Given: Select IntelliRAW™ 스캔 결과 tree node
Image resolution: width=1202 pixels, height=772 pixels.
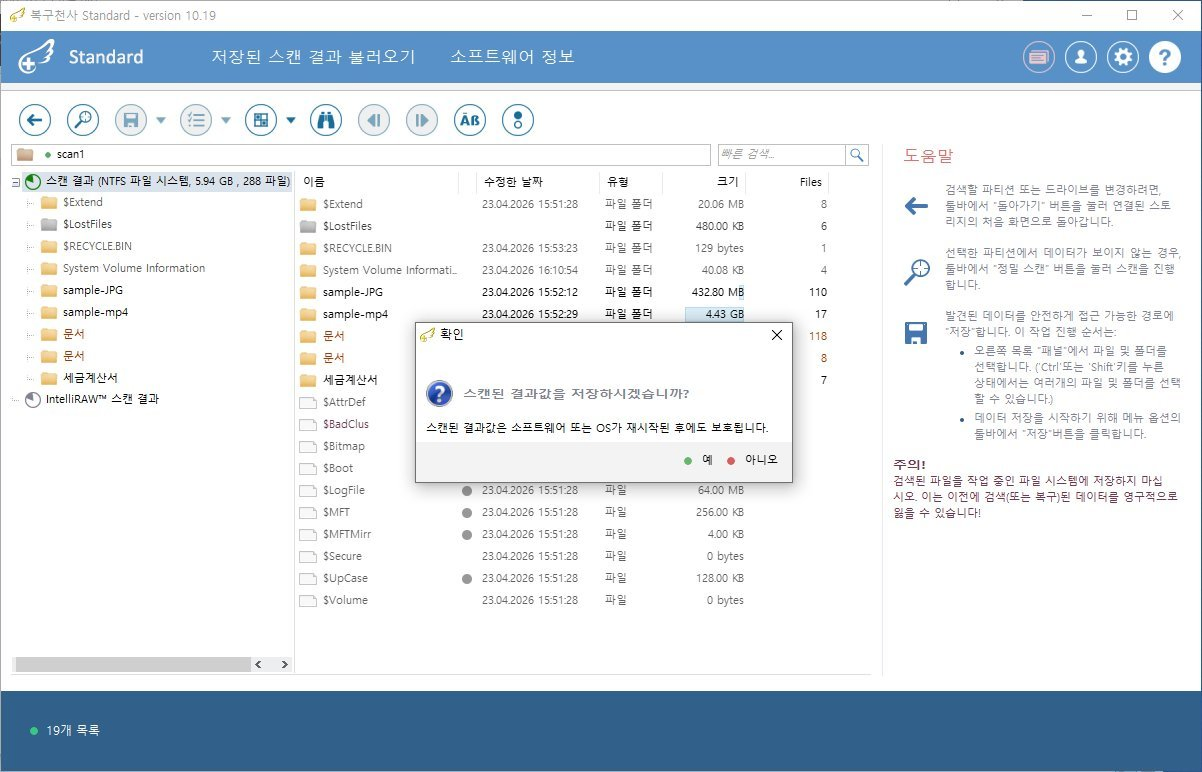Looking at the screenshot, I should (103, 399).
